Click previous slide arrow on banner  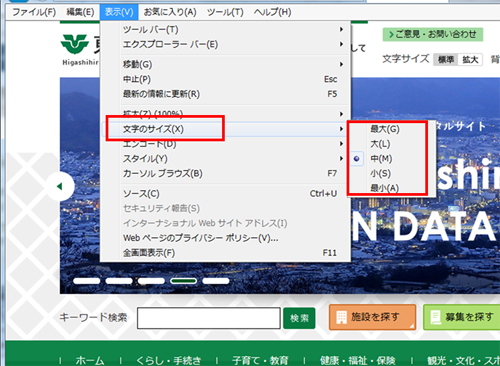tap(61, 186)
